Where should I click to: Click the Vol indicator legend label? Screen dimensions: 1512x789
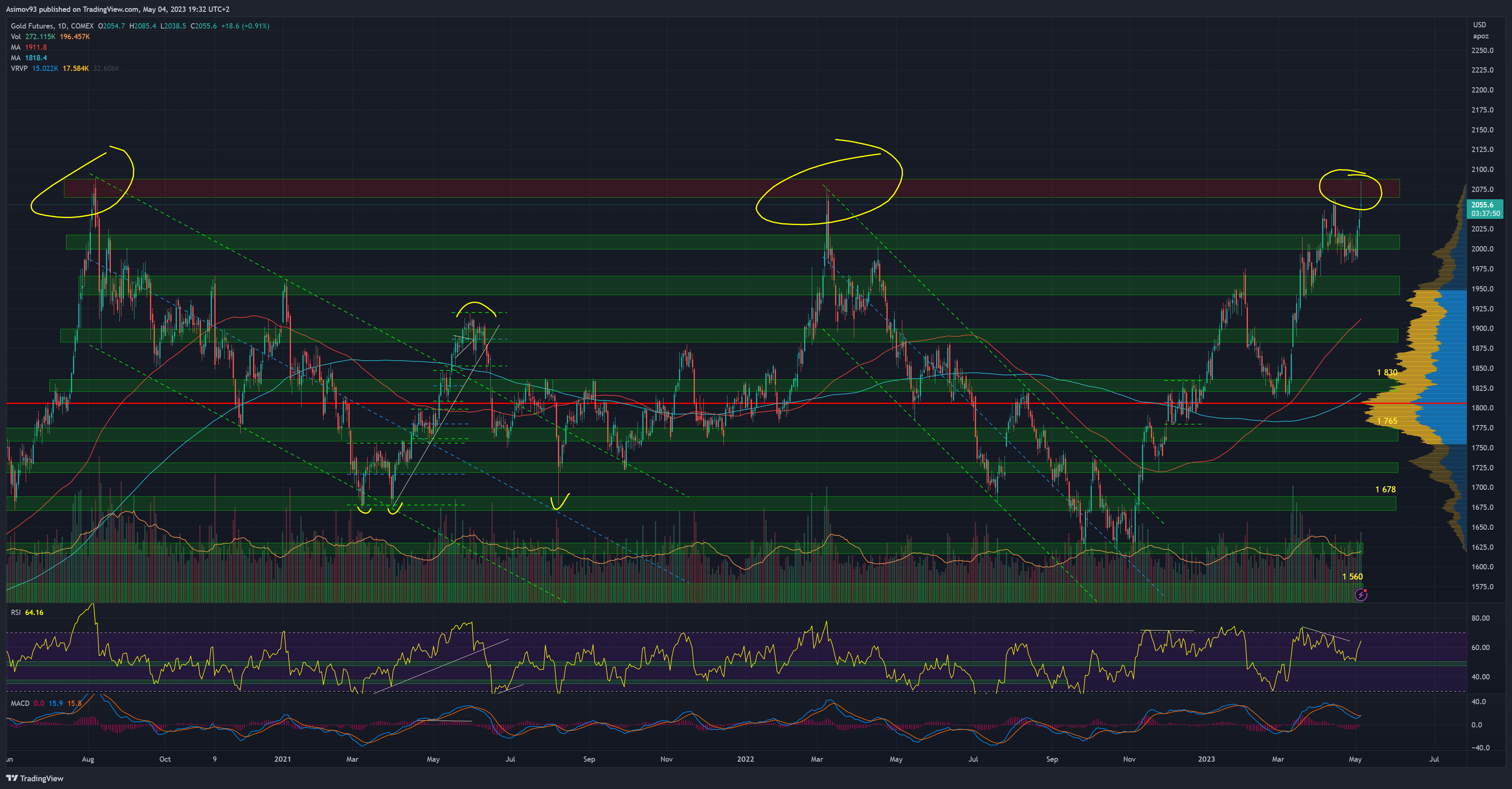tap(16, 36)
